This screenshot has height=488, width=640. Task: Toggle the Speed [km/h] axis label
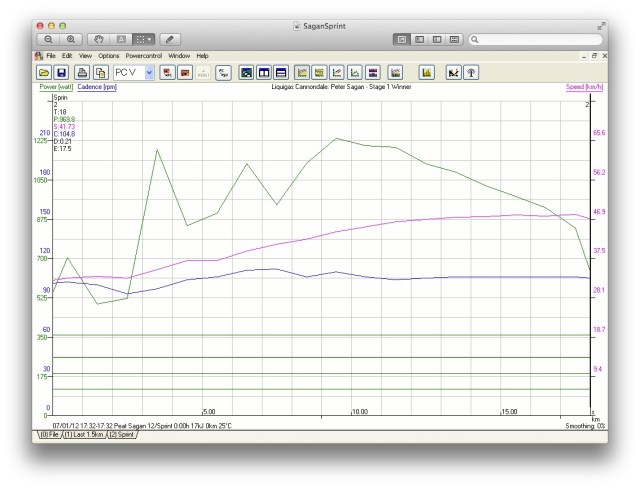point(584,87)
